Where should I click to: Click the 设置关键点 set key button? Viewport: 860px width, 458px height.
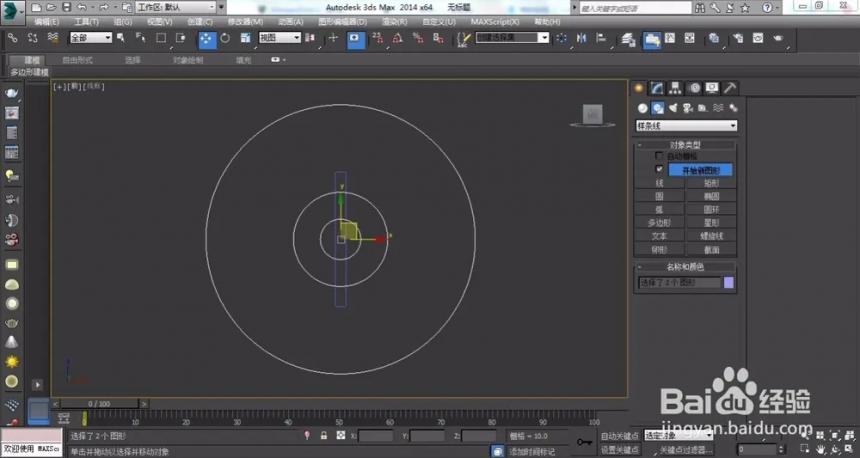tap(619, 449)
